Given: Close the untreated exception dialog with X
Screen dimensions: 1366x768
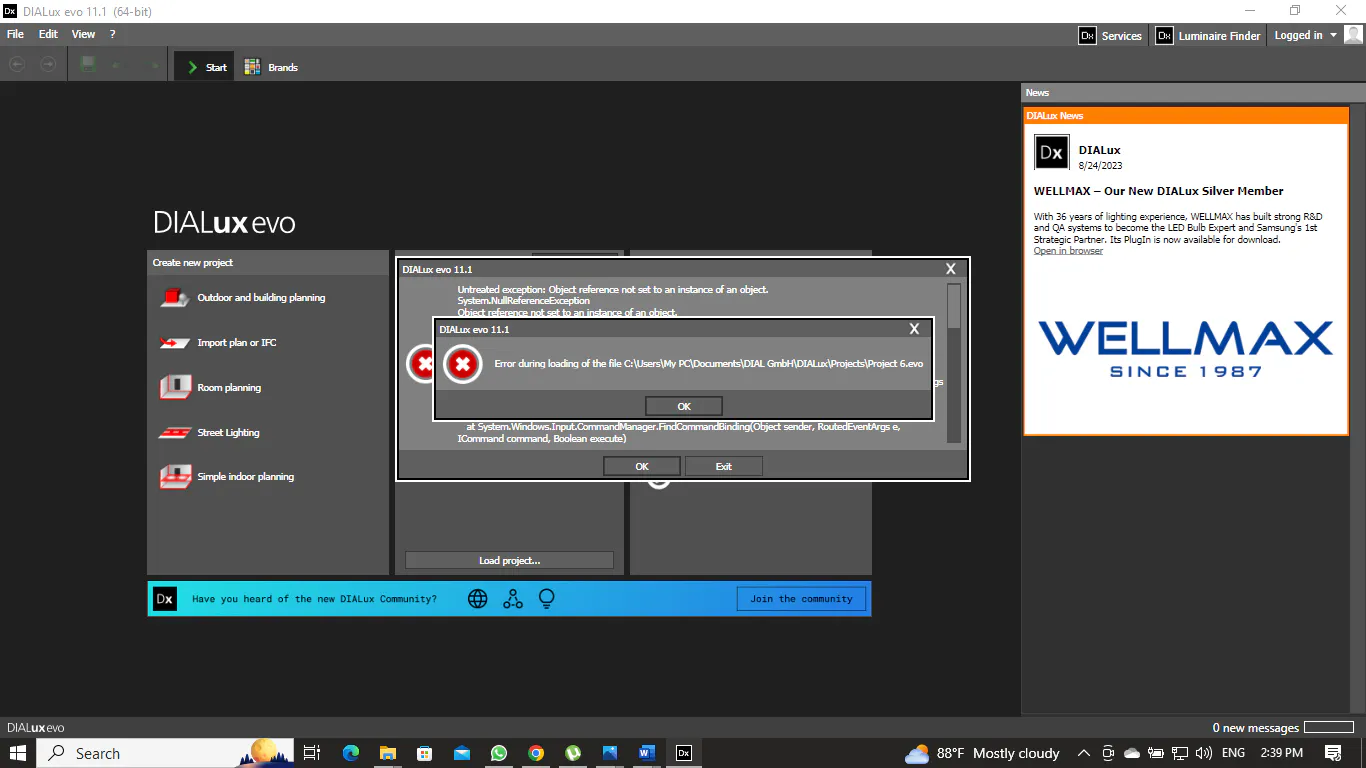Looking at the screenshot, I should point(951,269).
